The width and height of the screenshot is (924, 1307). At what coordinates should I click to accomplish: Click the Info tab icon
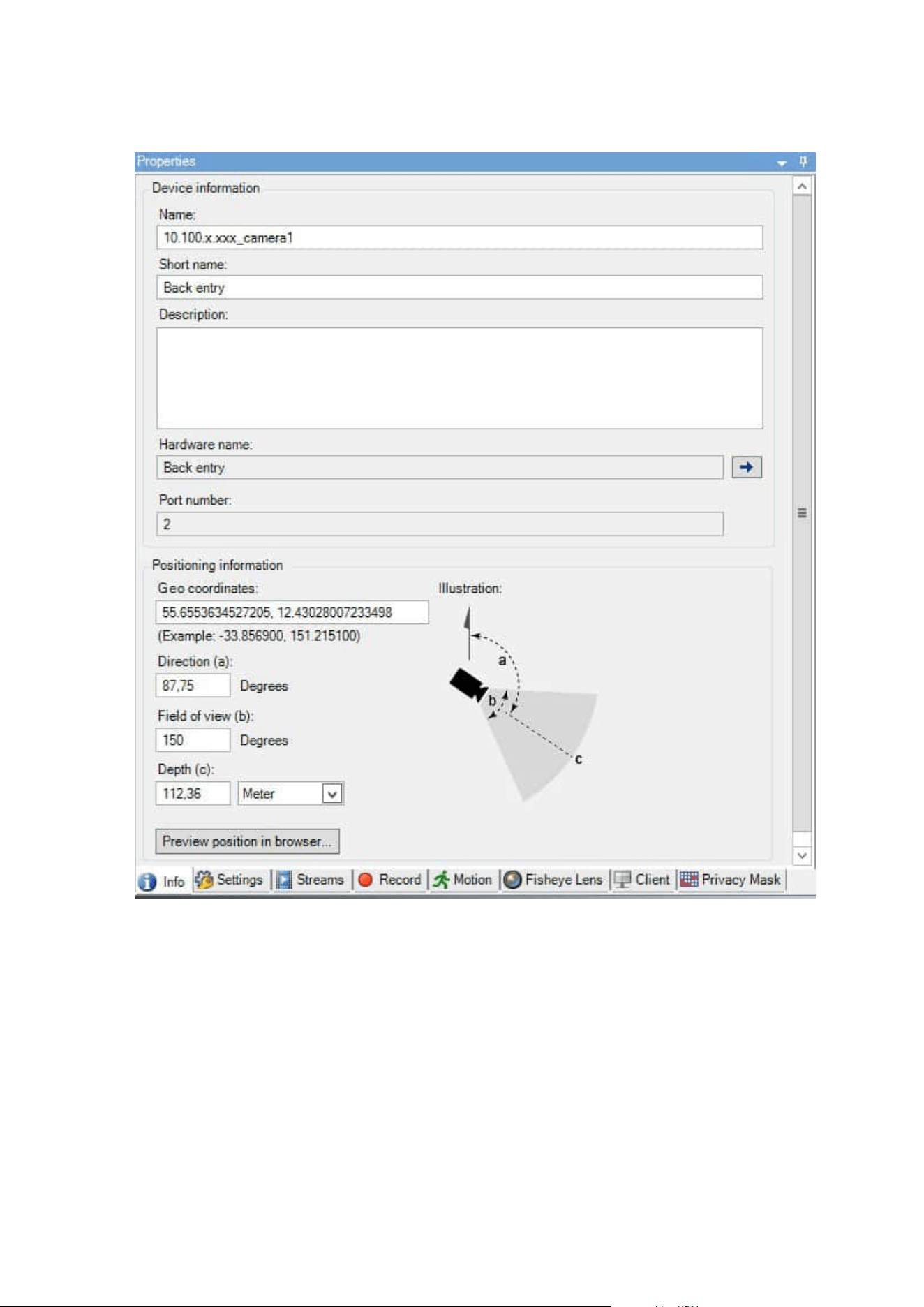147,882
